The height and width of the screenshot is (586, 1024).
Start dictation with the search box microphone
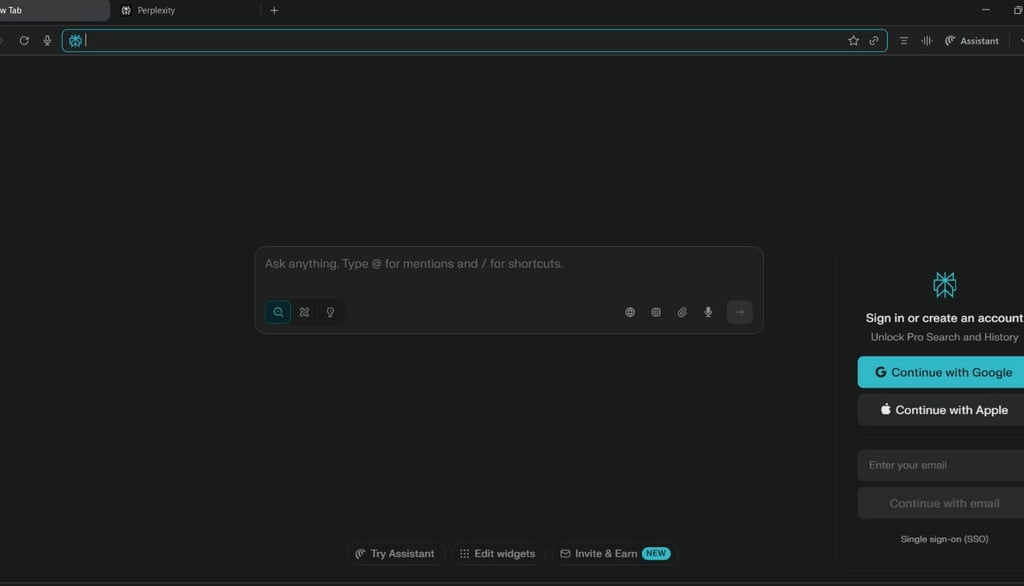click(708, 312)
